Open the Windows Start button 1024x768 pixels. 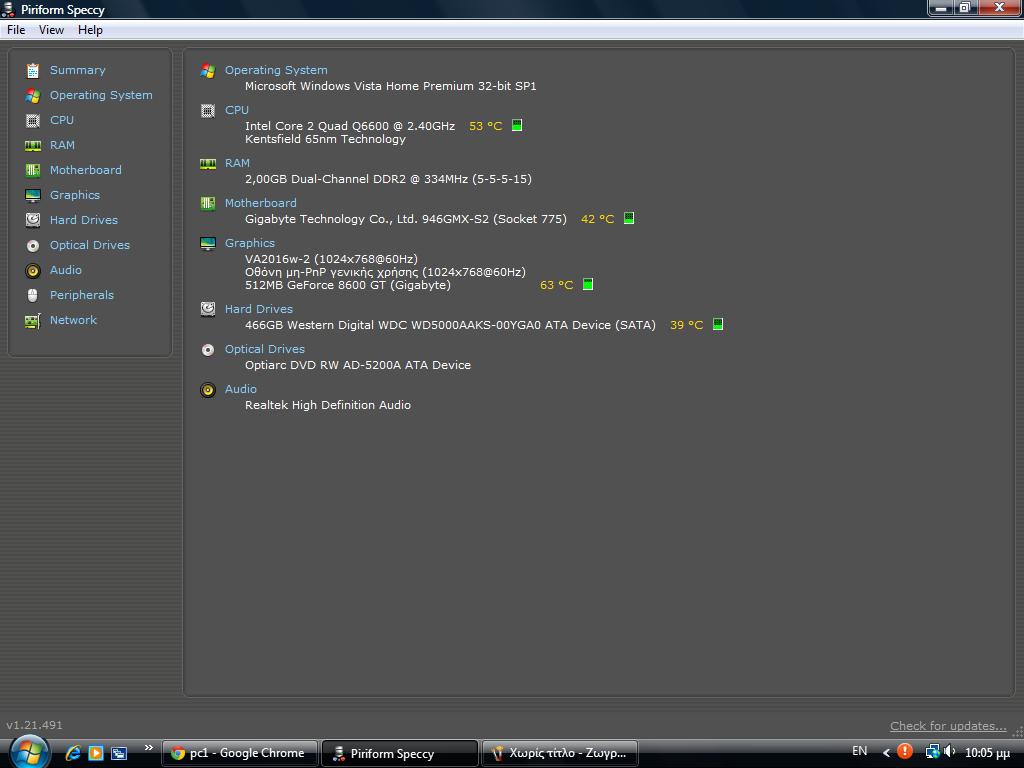tap(28, 752)
